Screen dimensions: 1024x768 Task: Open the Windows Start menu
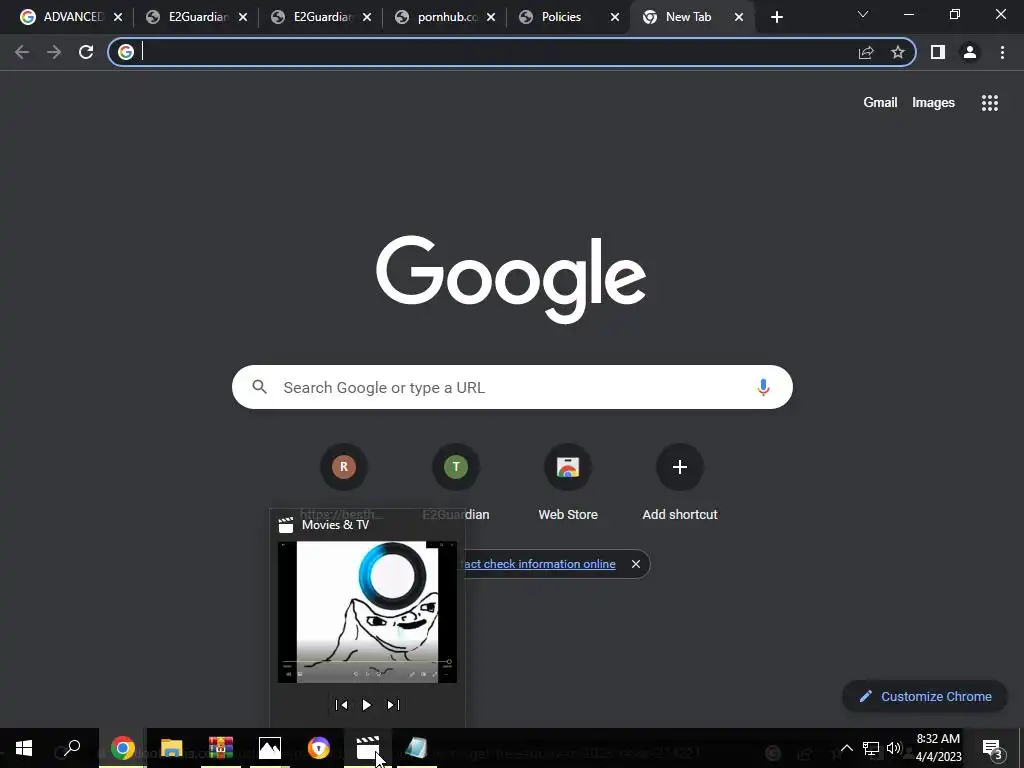24,748
